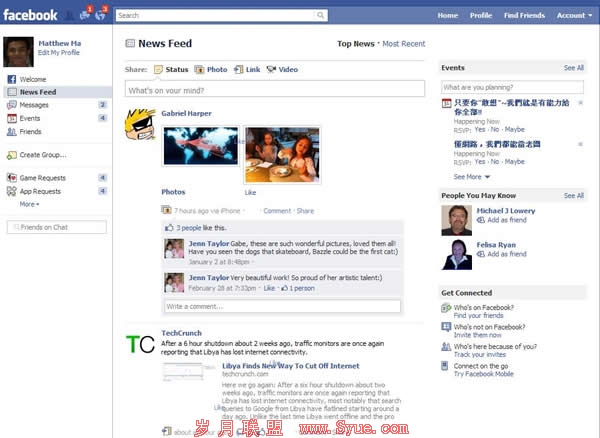600x438 pixels.
Task: Open the girls at table photo thumbnail
Action: (x=282, y=155)
